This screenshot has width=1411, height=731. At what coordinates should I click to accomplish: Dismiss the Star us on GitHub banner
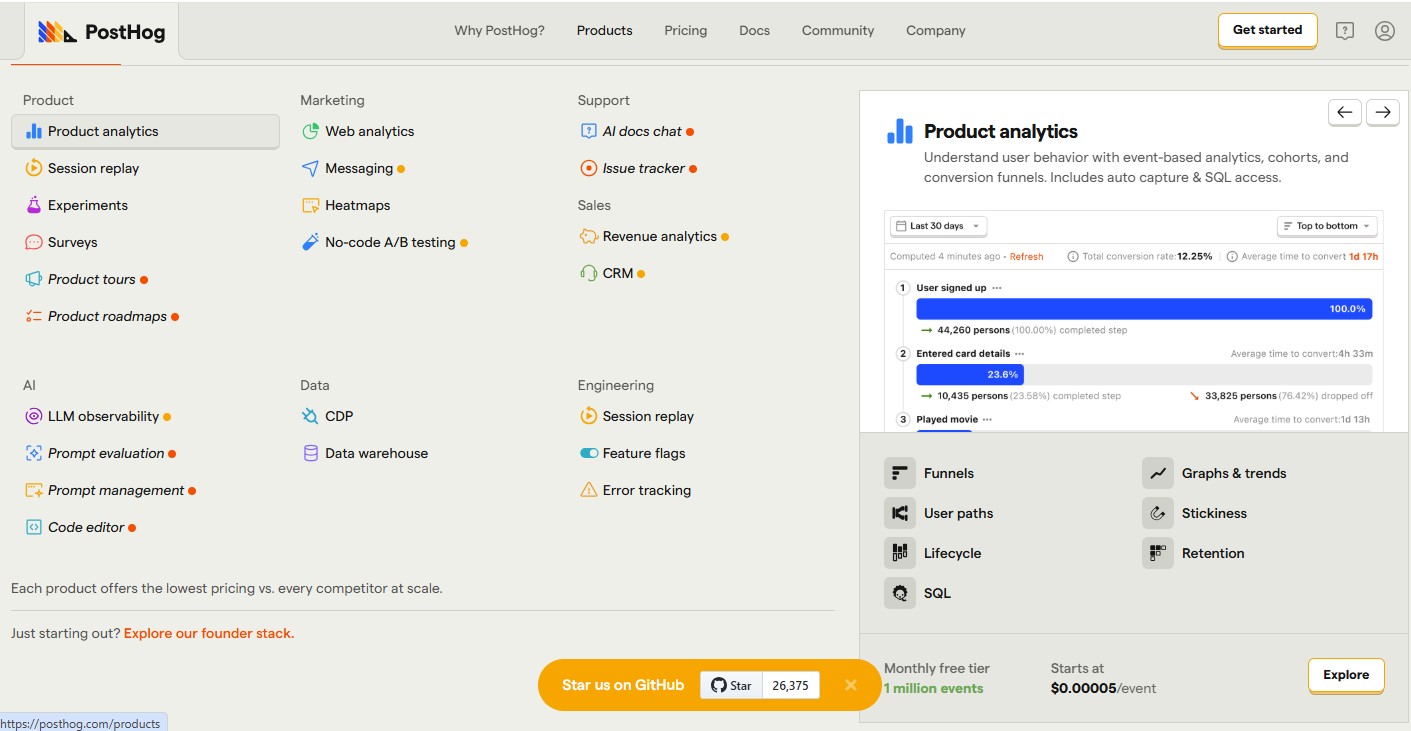click(851, 685)
